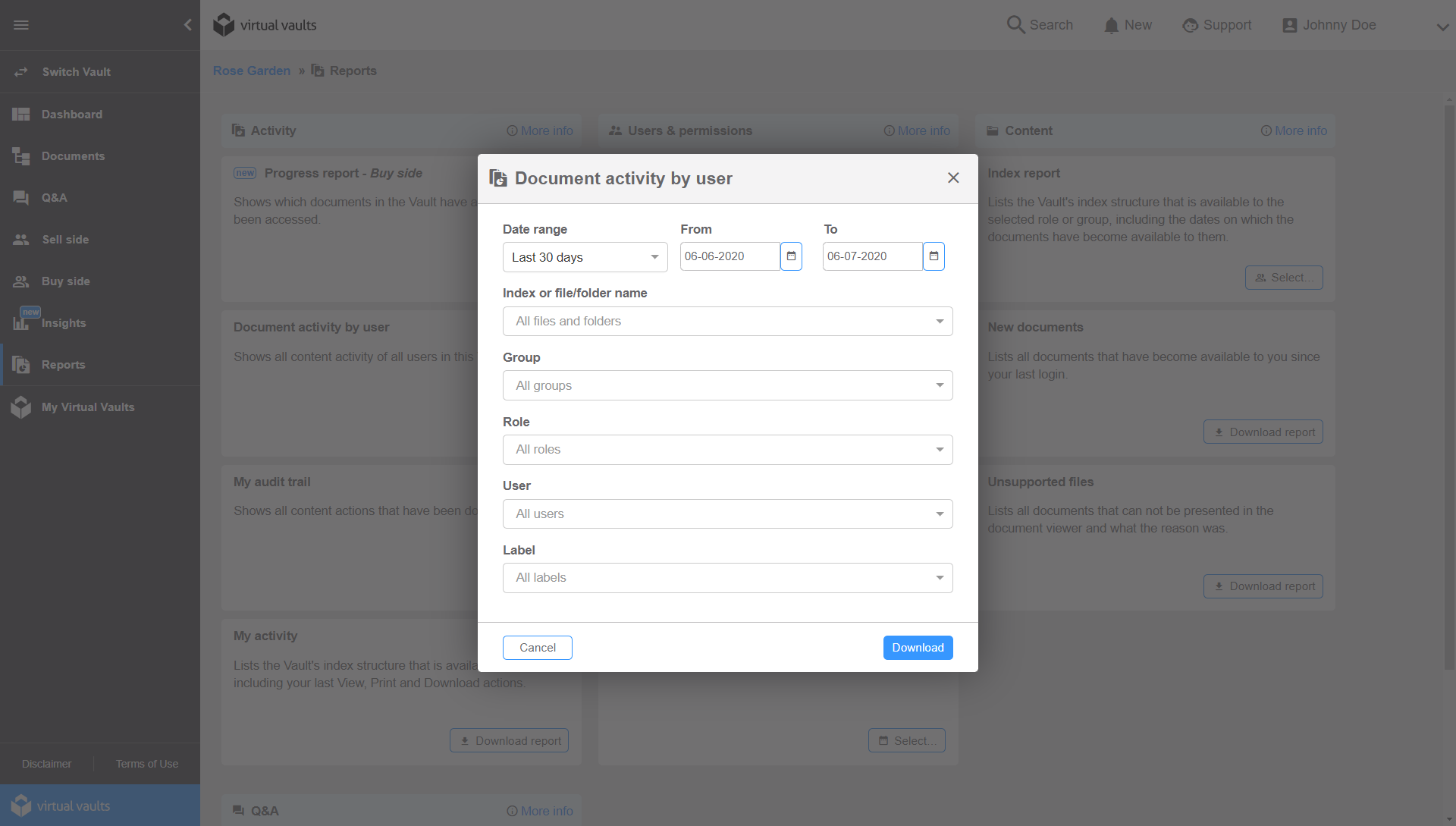Viewport: 1456px width, 826px height.
Task: Open the Date range dropdown
Action: [584, 257]
